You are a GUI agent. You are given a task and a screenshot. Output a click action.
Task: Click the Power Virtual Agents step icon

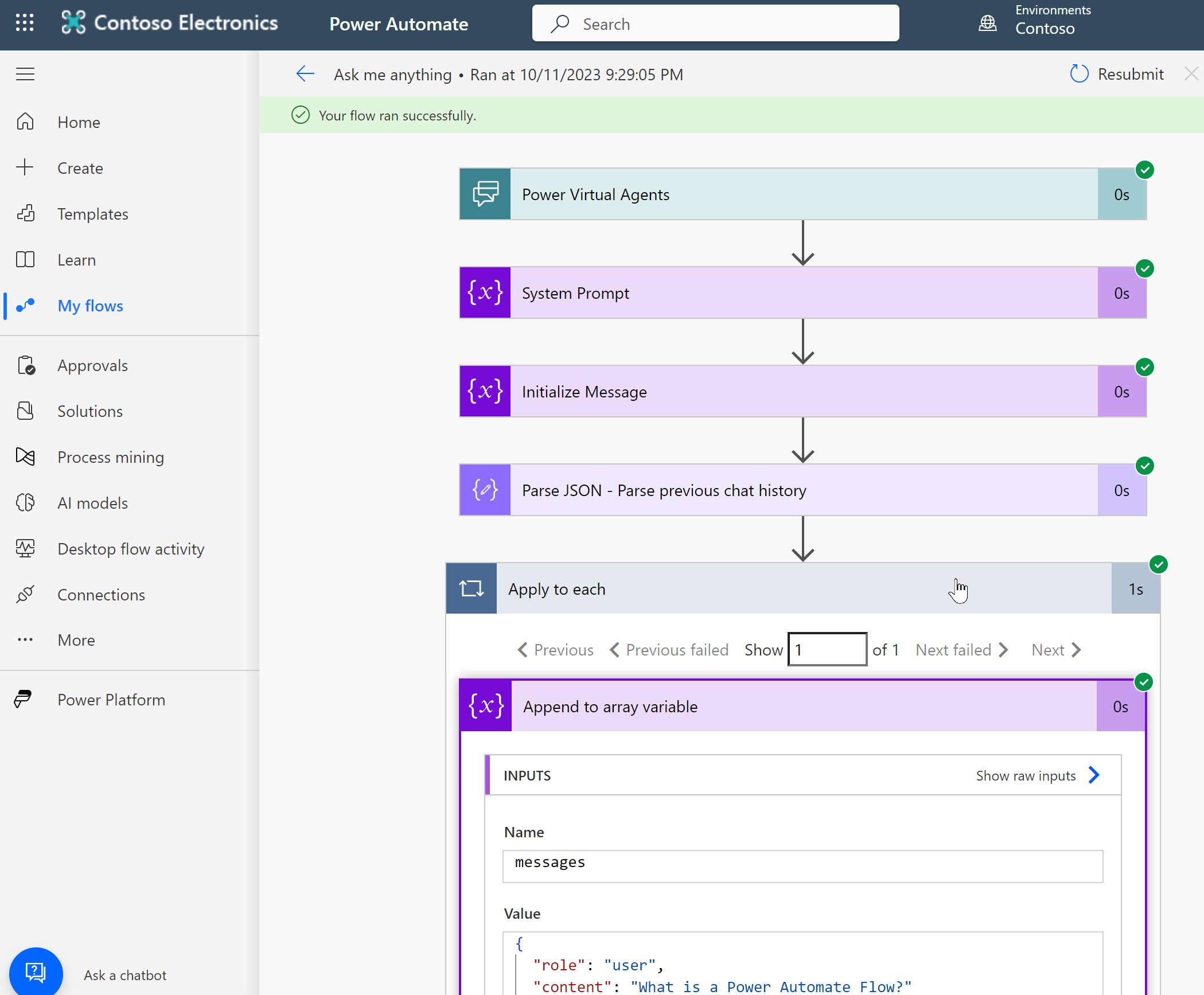coord(484,194)
